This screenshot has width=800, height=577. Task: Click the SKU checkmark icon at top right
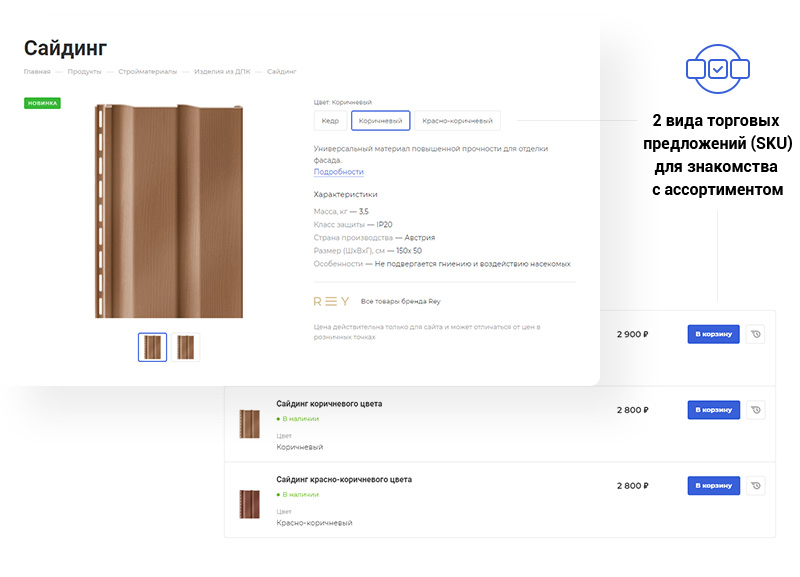pos(717,68)
